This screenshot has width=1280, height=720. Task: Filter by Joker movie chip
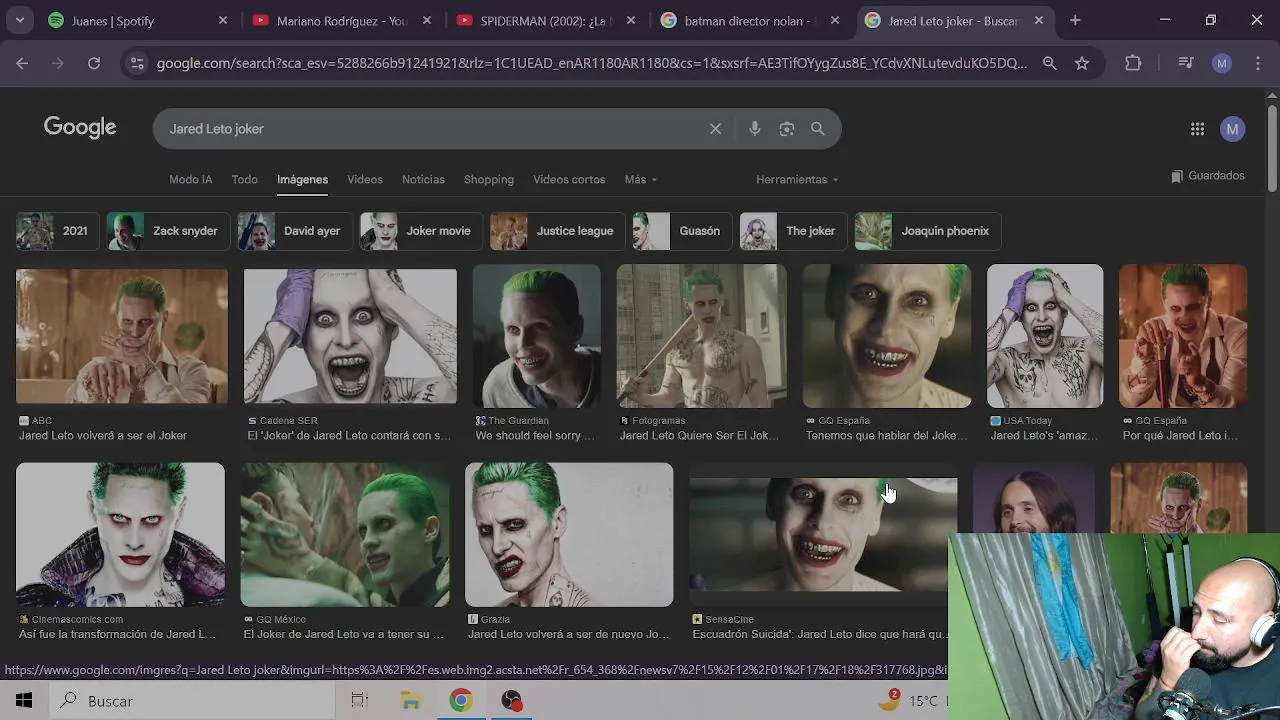(x=422, y=231)
